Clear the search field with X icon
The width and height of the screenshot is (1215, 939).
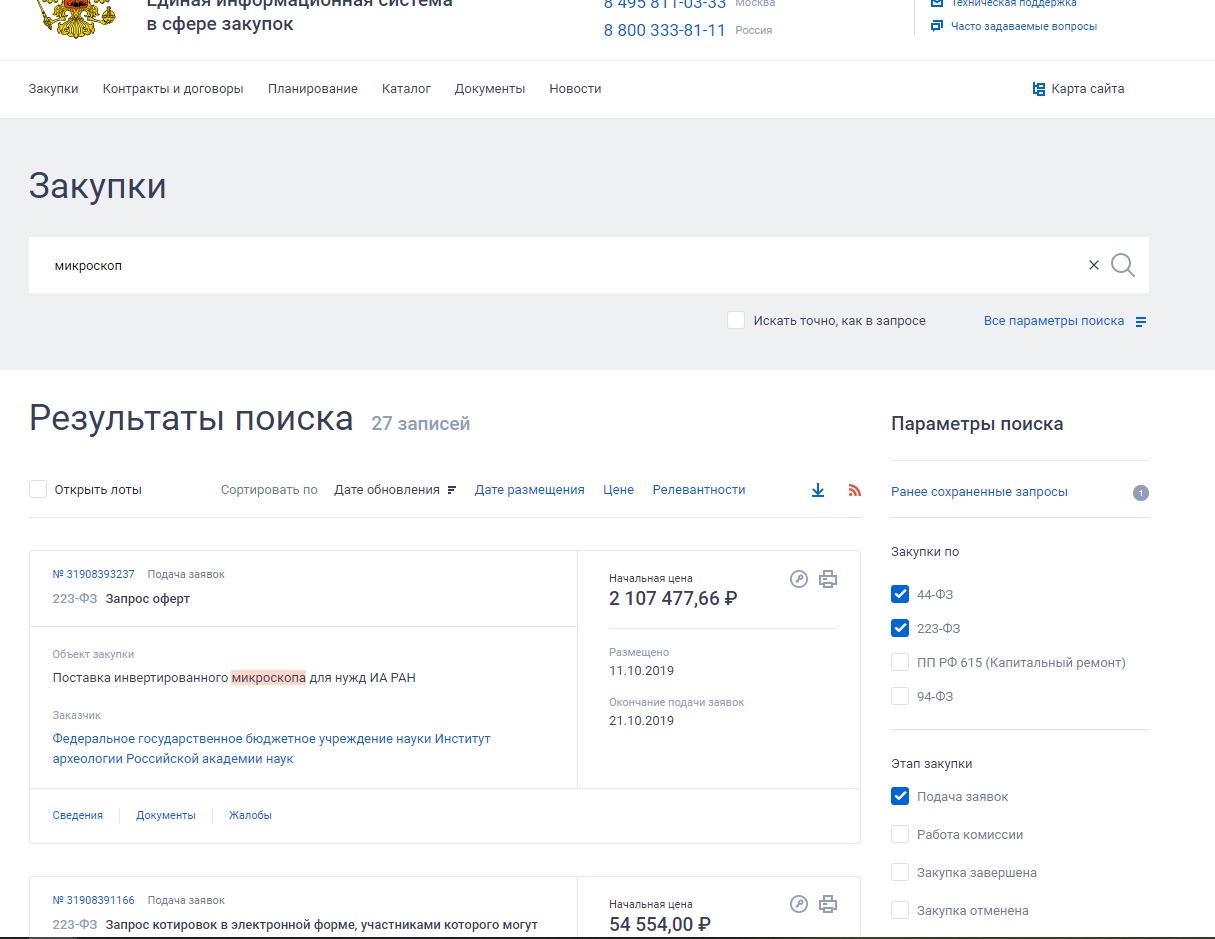pos(1093,265)
